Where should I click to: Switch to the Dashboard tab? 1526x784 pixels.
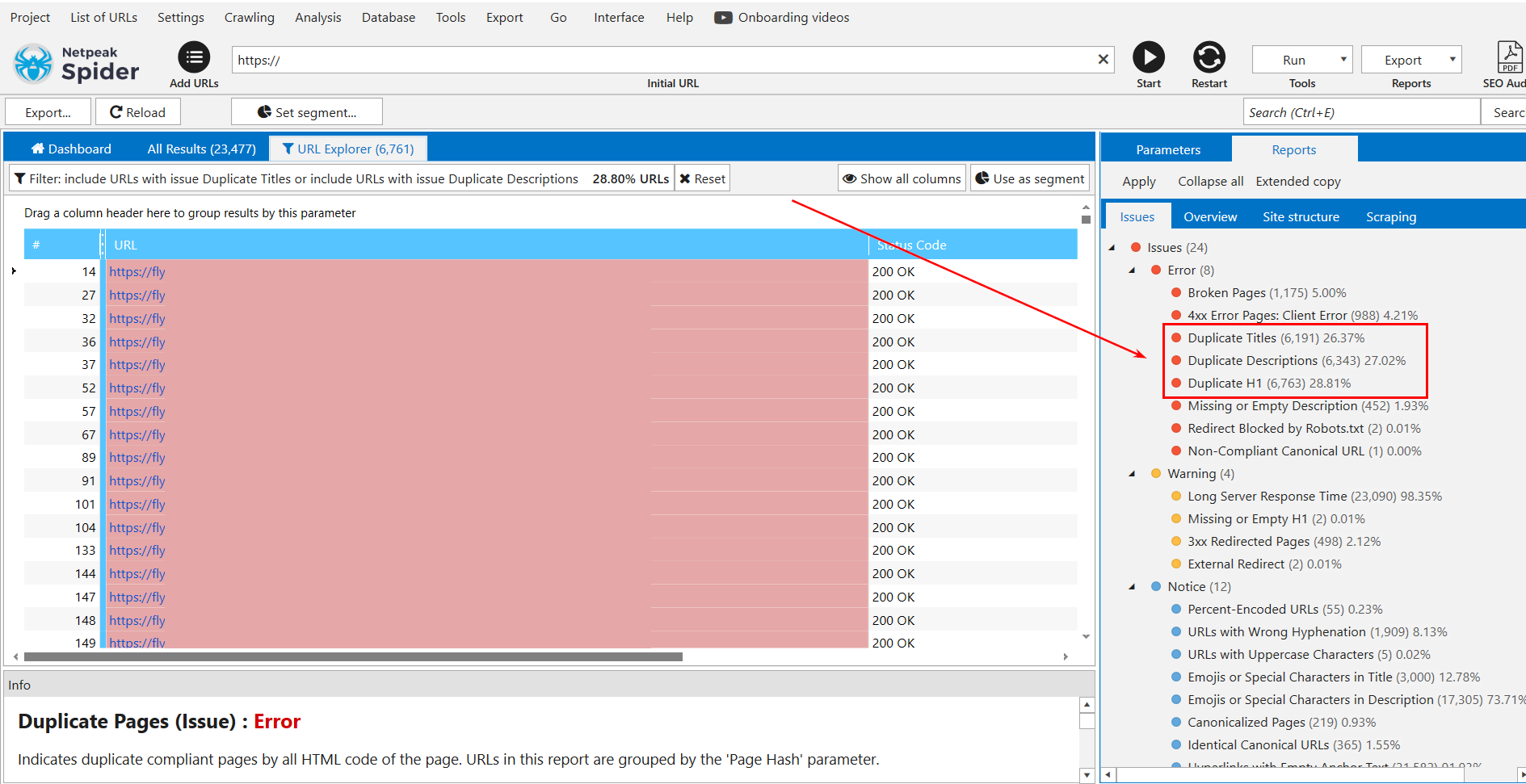click(71, 148)
